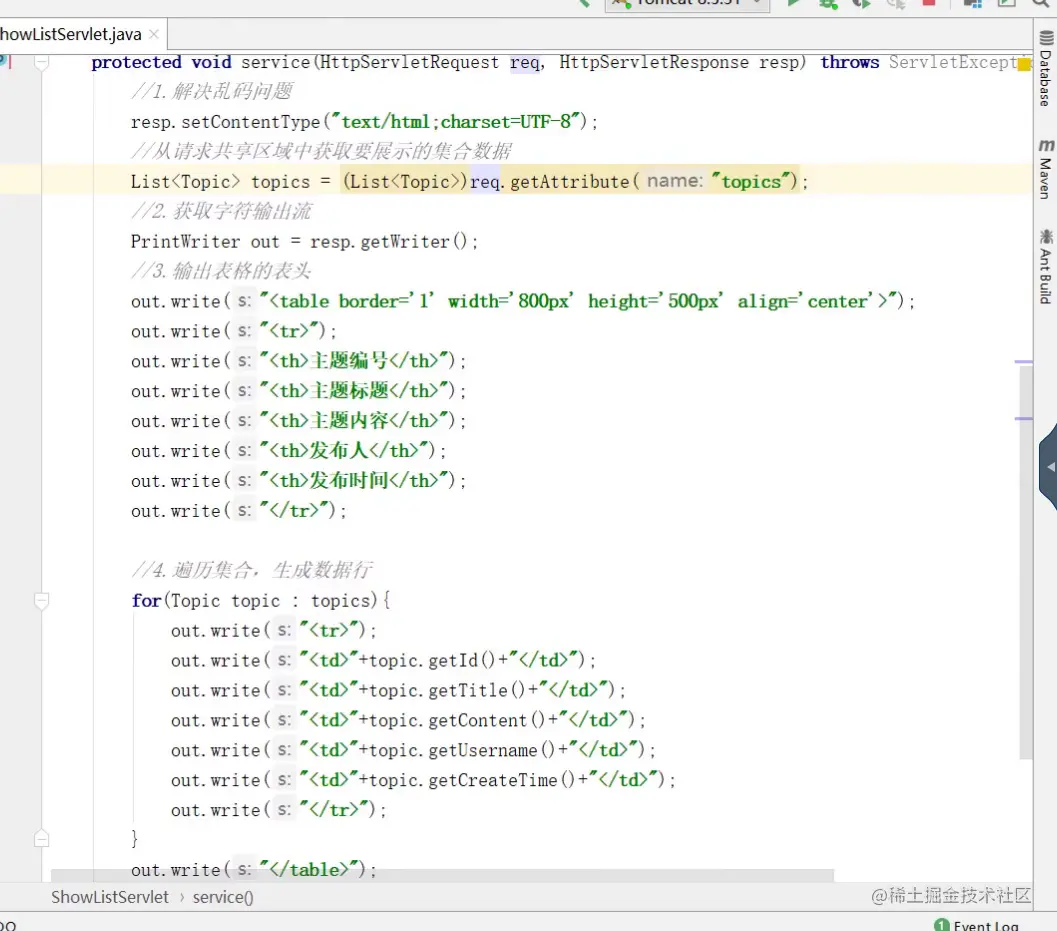This screenshot has width=1057, height=931.
Task: Click the (List<Topic>) cast expression
Action: [x=404, y=181]
